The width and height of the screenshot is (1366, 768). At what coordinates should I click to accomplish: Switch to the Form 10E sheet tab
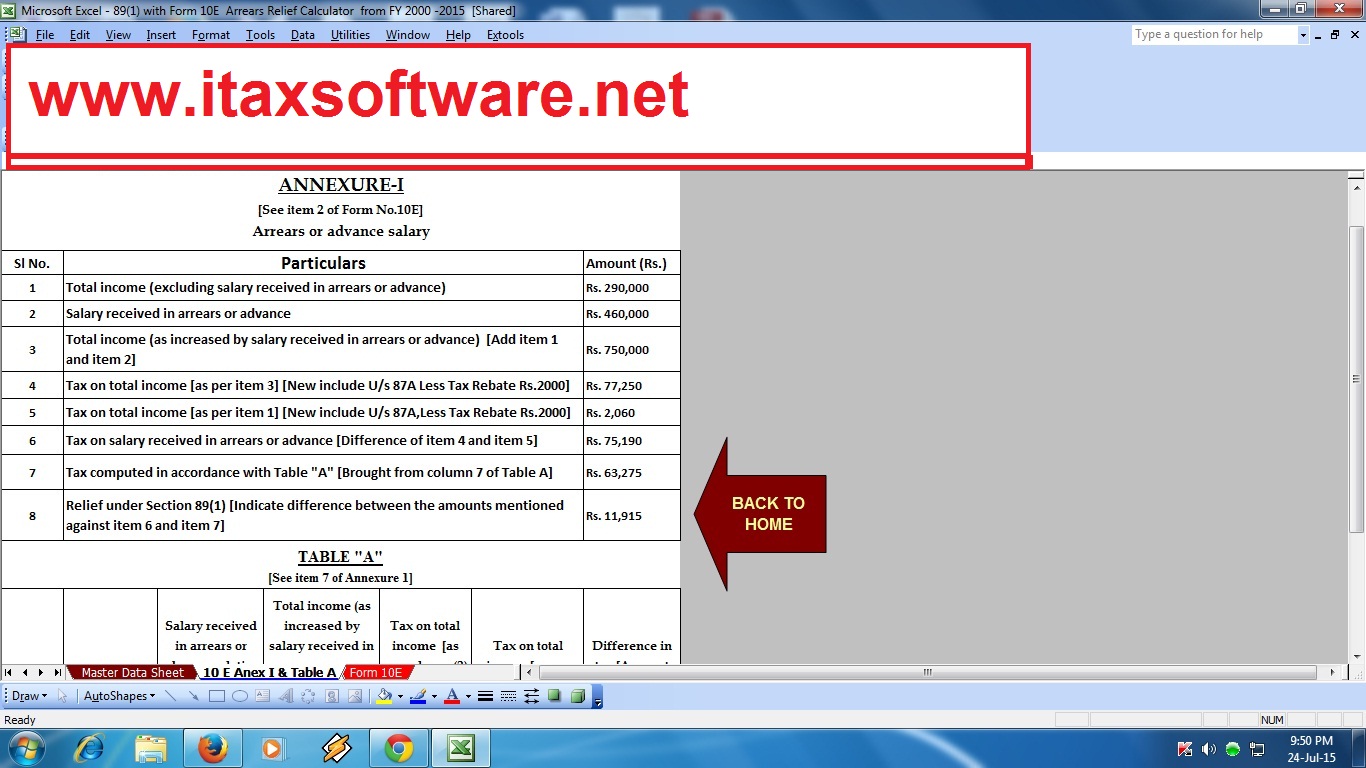point(377,672)
